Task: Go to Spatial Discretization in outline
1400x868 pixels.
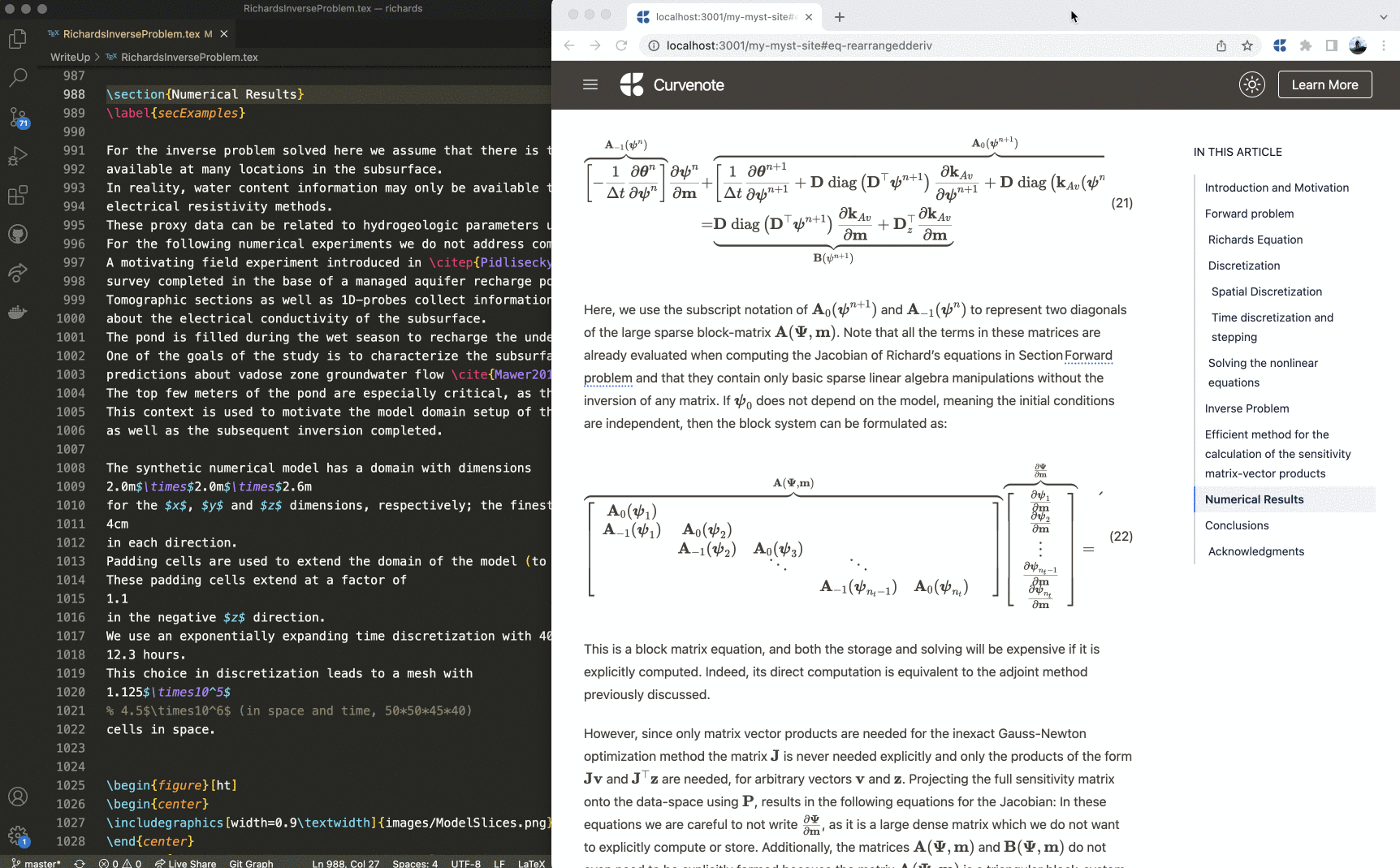Action: click(x=1266, y=291)
